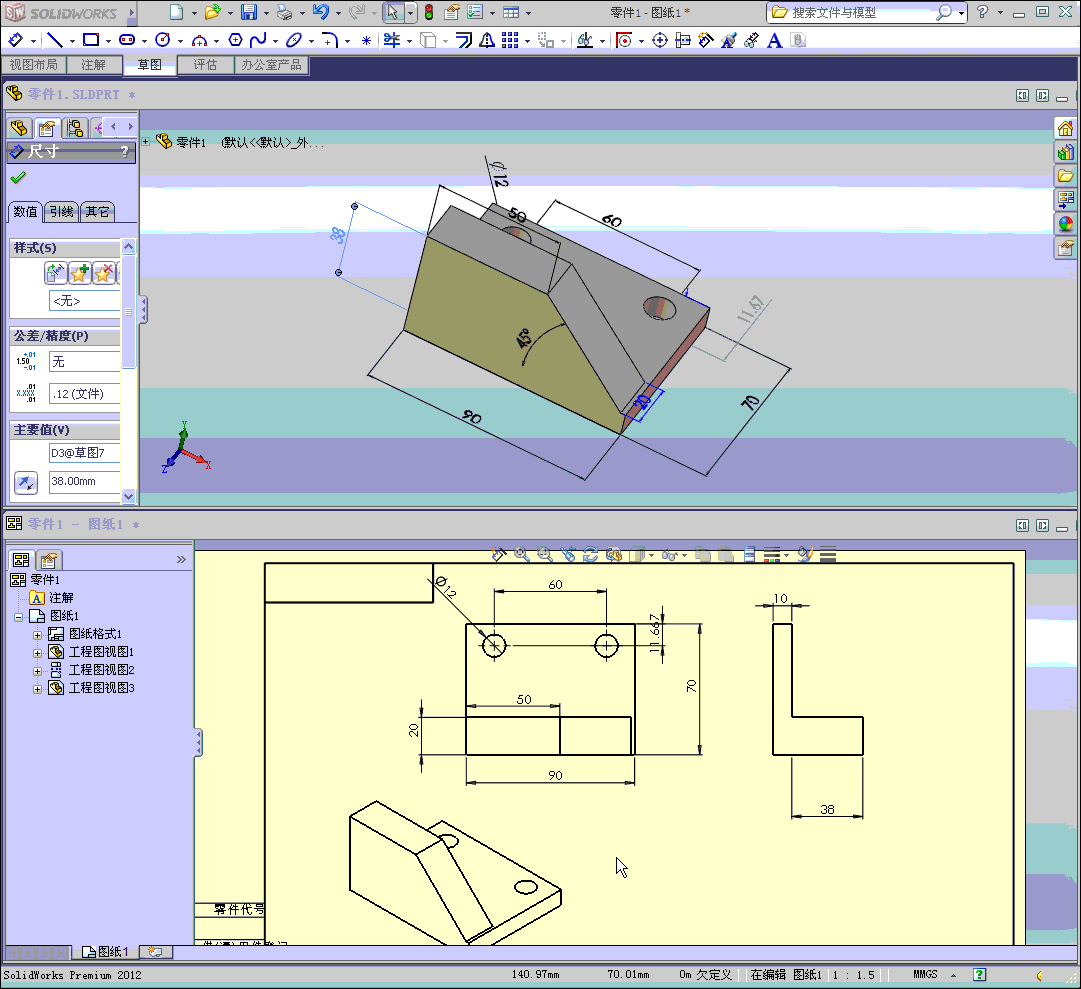Click Apply default attributes style icon
The width and height of the screenshot is (1081, 989).
(56, 274)
